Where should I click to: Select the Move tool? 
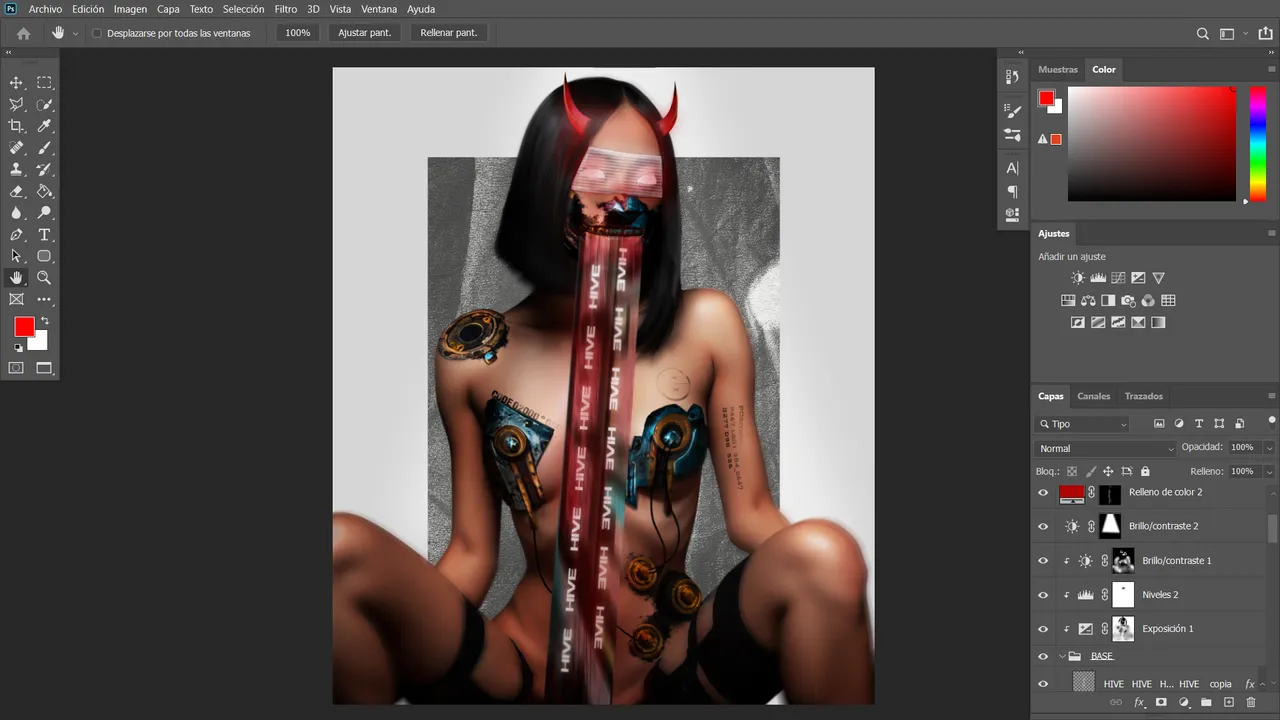pos(16,83)
